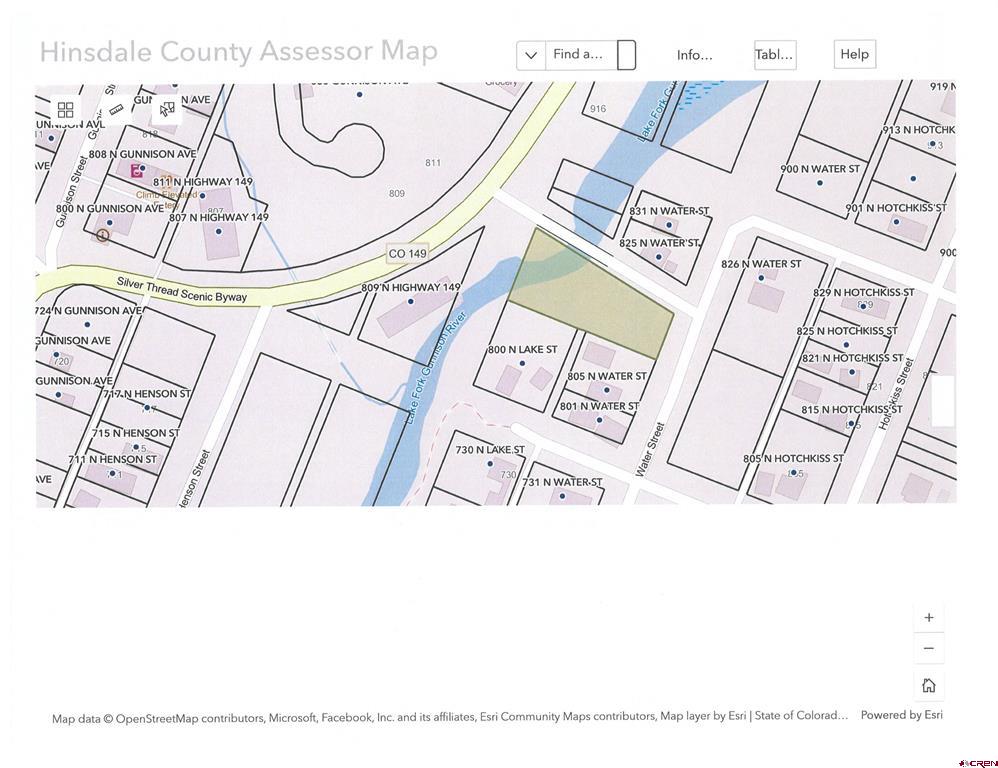Click the Lake Fork Gunnison River label
Image resolution: width=998 pixels, height=768 pixels.
click(435, 368)
